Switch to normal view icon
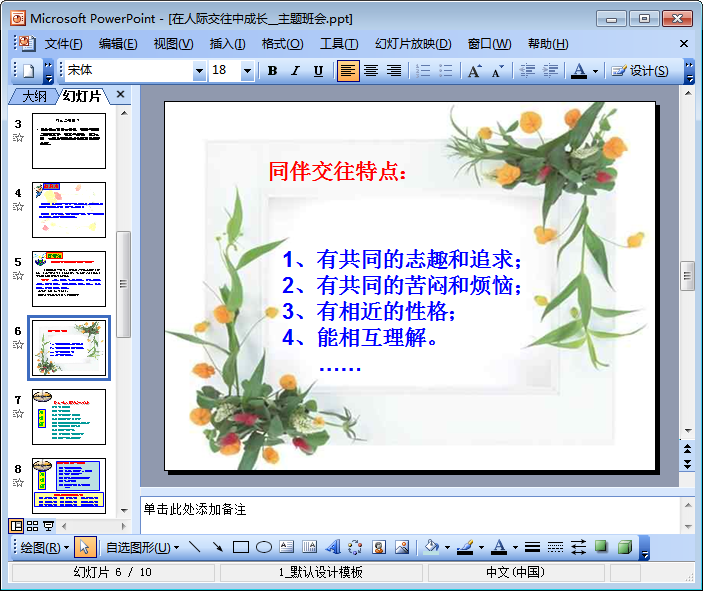Image resolution: width=703 pixels, height=591 pixels. pyautogui.click(x=17, y=526)
